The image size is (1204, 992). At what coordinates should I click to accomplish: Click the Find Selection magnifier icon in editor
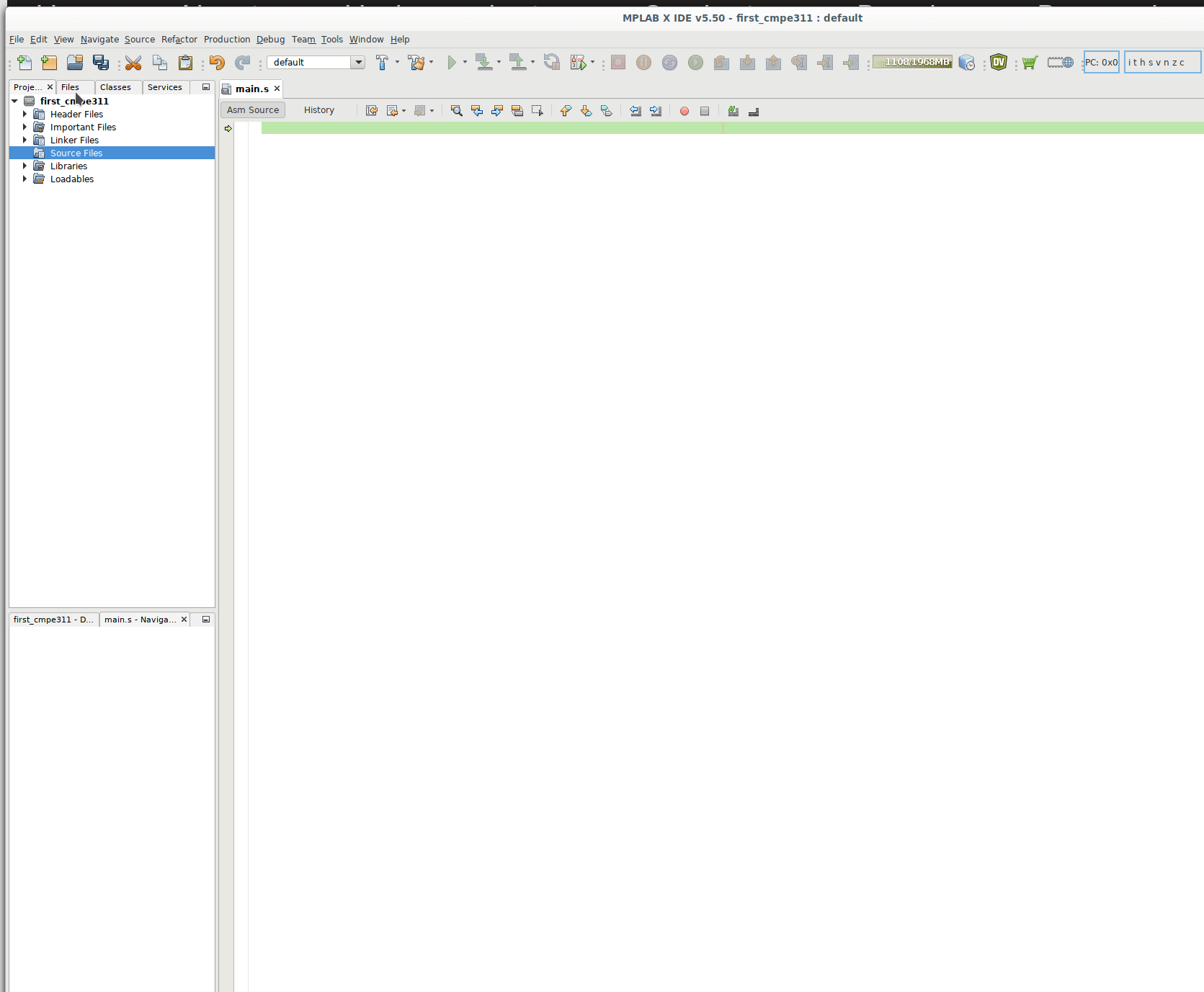(456, 111)
